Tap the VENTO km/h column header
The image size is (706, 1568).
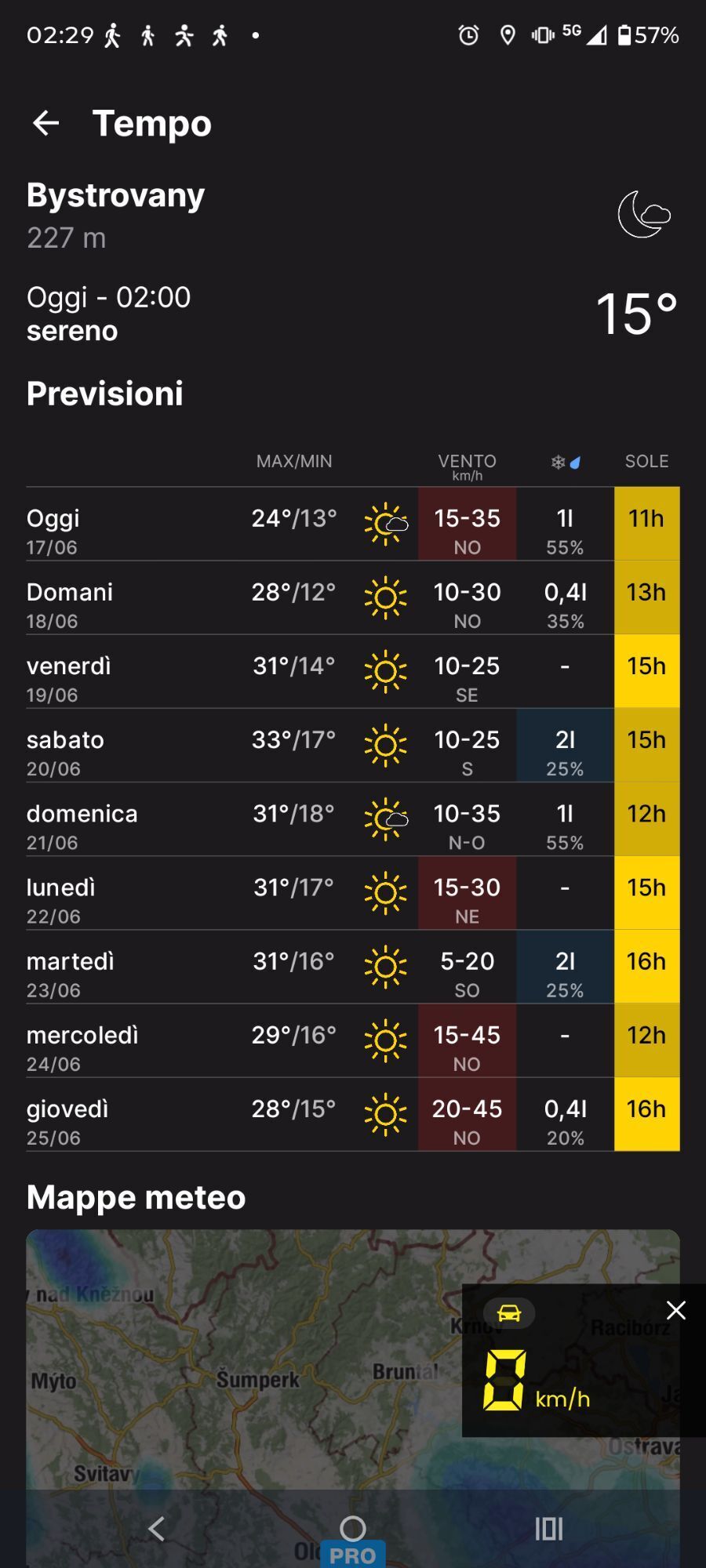[467, 466]
